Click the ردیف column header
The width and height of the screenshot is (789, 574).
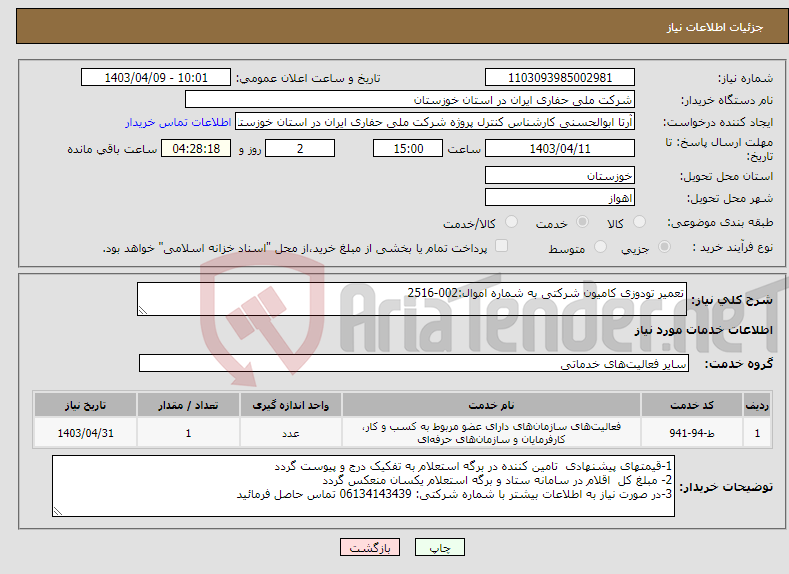(x=757, y=405)
